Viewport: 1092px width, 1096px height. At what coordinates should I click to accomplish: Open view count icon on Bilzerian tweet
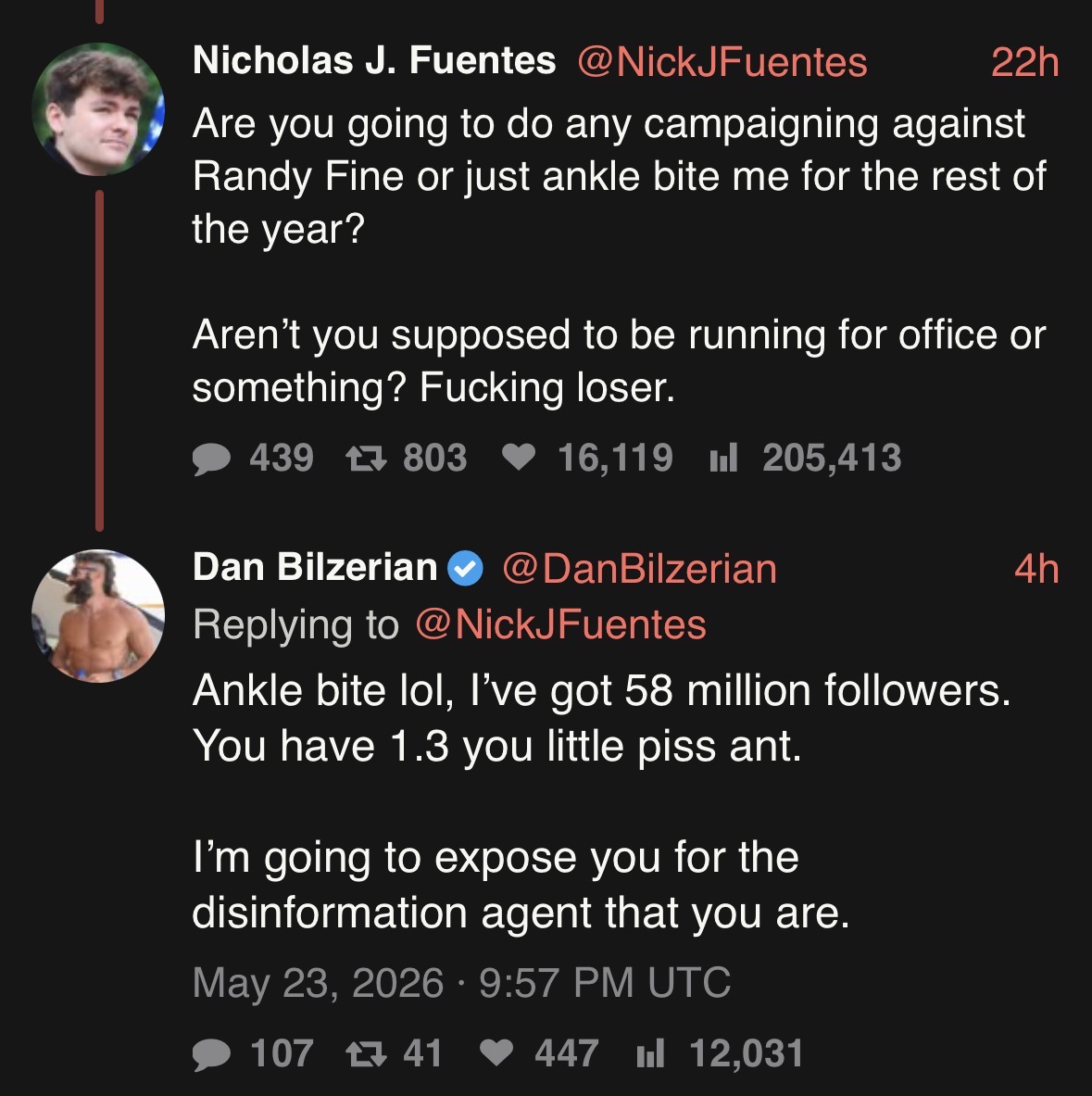[x=650, y=1053]
